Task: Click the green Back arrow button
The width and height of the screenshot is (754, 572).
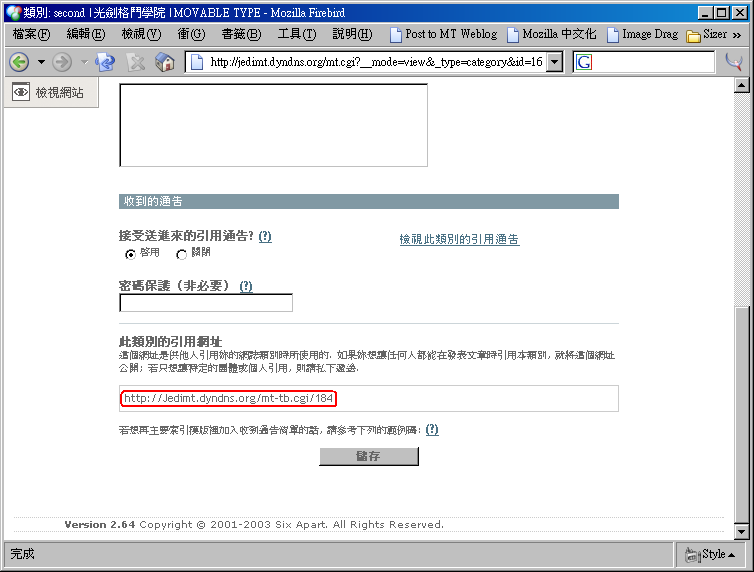Action: [20, 62]
